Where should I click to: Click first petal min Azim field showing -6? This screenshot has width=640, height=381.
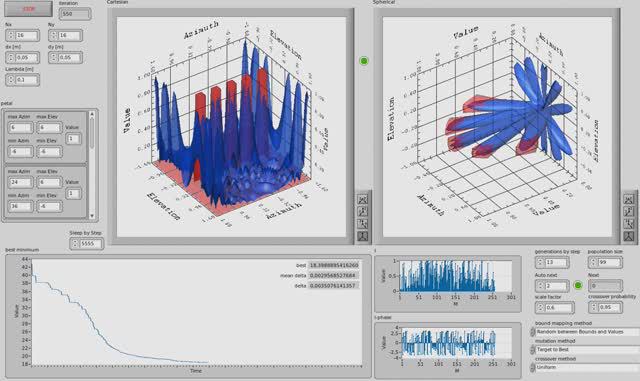point(20,152)
